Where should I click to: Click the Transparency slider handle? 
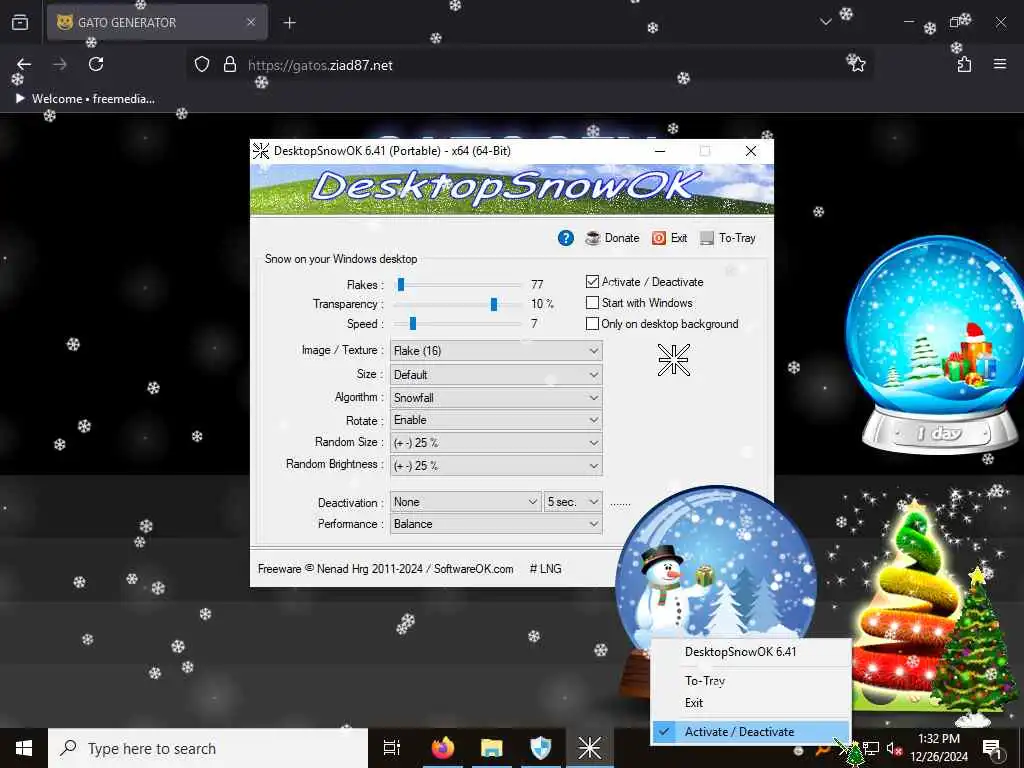click(x=494, y=304)
